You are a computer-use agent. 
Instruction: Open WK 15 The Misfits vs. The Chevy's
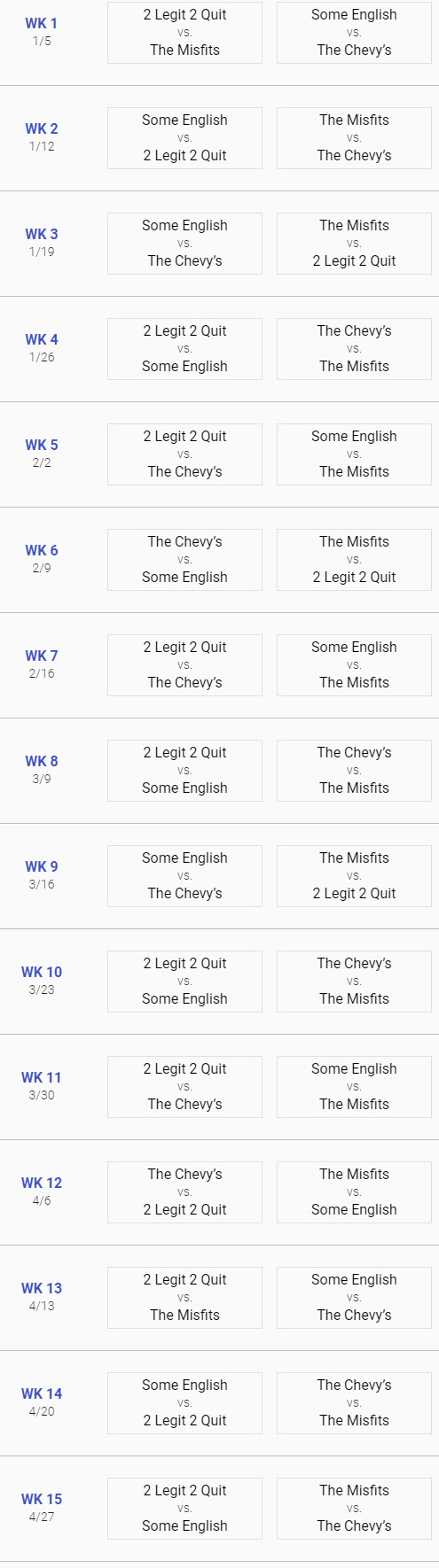pyautogui.click(x=354, y=1509)
